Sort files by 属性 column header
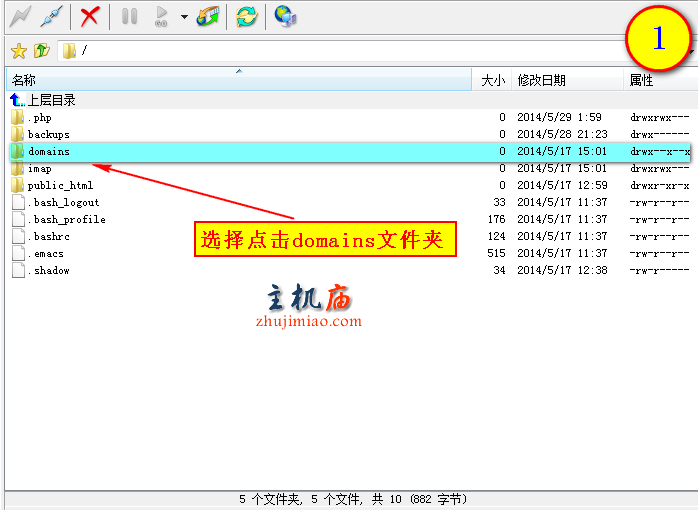This screenshot has width=698, height=510. [x=660, y=80]
